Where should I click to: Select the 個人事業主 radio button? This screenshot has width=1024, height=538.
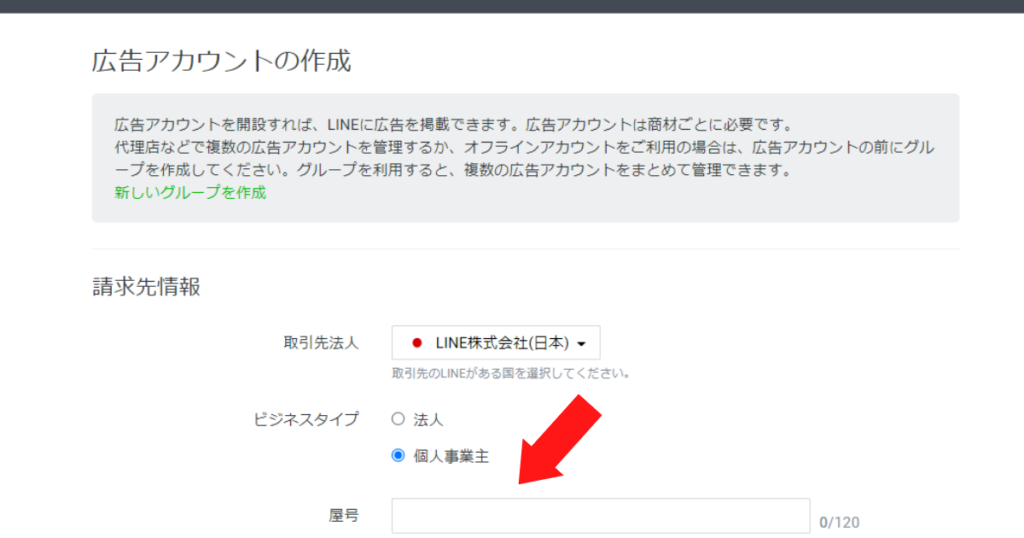(x=398, y=456)
